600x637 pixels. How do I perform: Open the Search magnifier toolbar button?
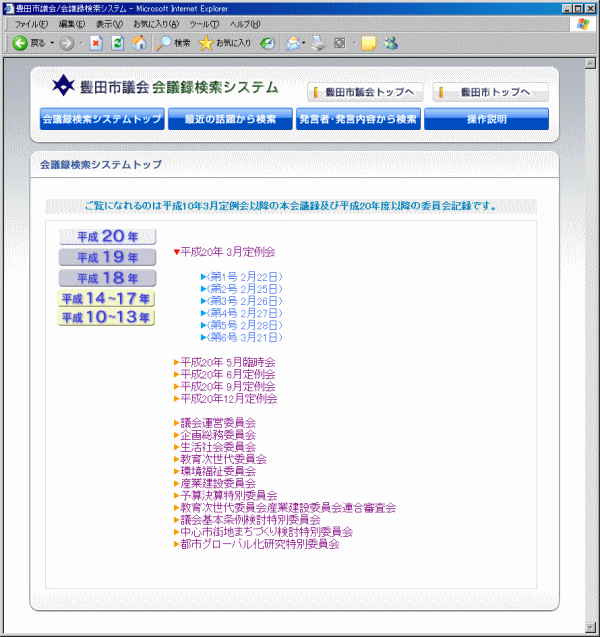coord(173,43)
